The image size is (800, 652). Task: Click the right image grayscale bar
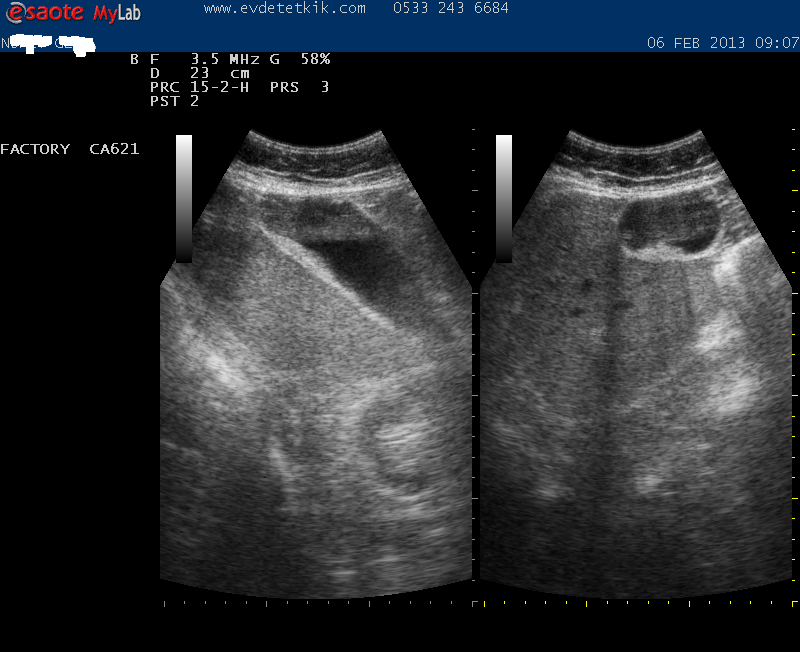coord(504,198)
